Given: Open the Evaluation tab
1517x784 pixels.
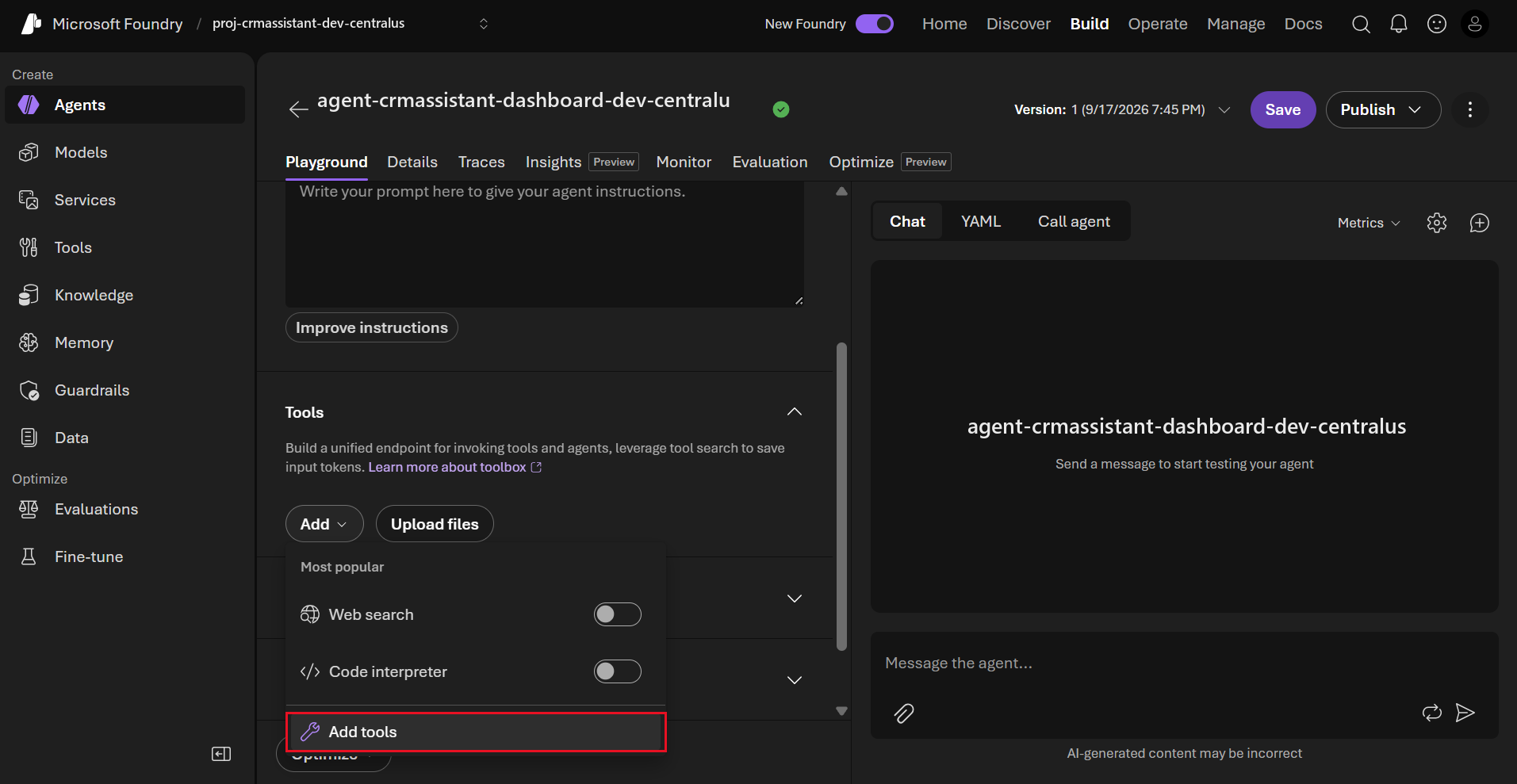Looking at the screenshot, I should [x=770, y=162].
